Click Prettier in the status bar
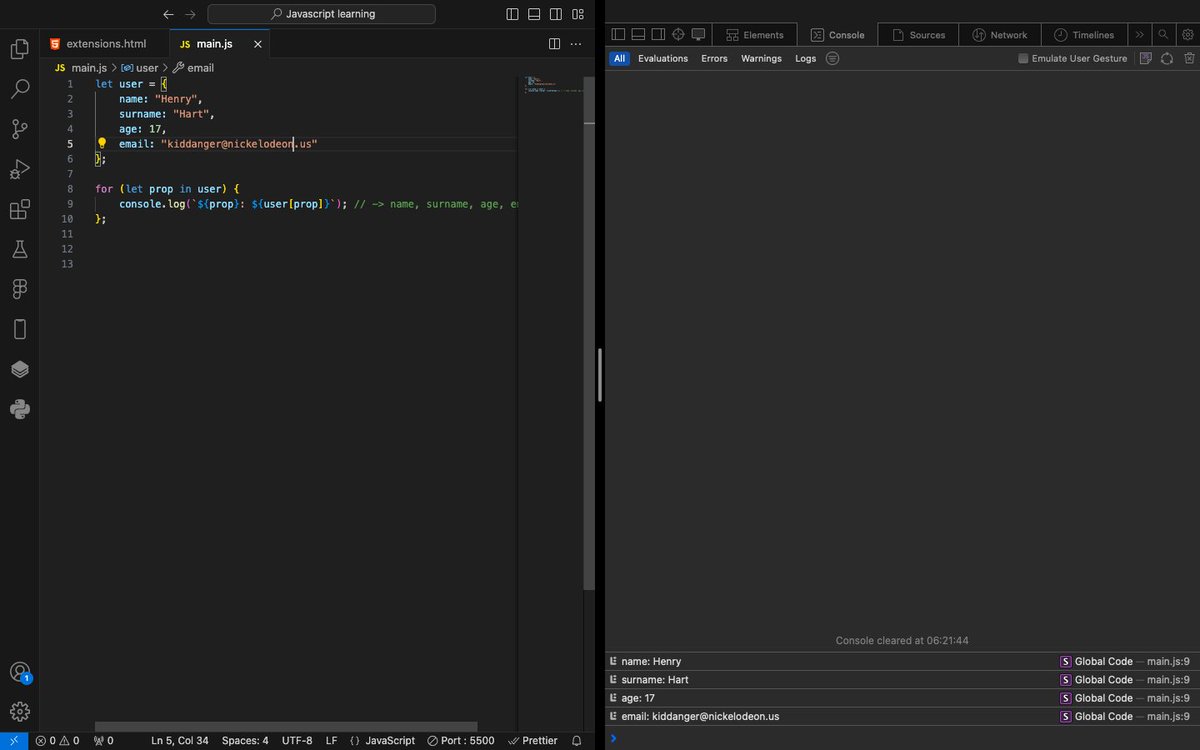This screenshot has height=750, width=1200. point(538,741)
